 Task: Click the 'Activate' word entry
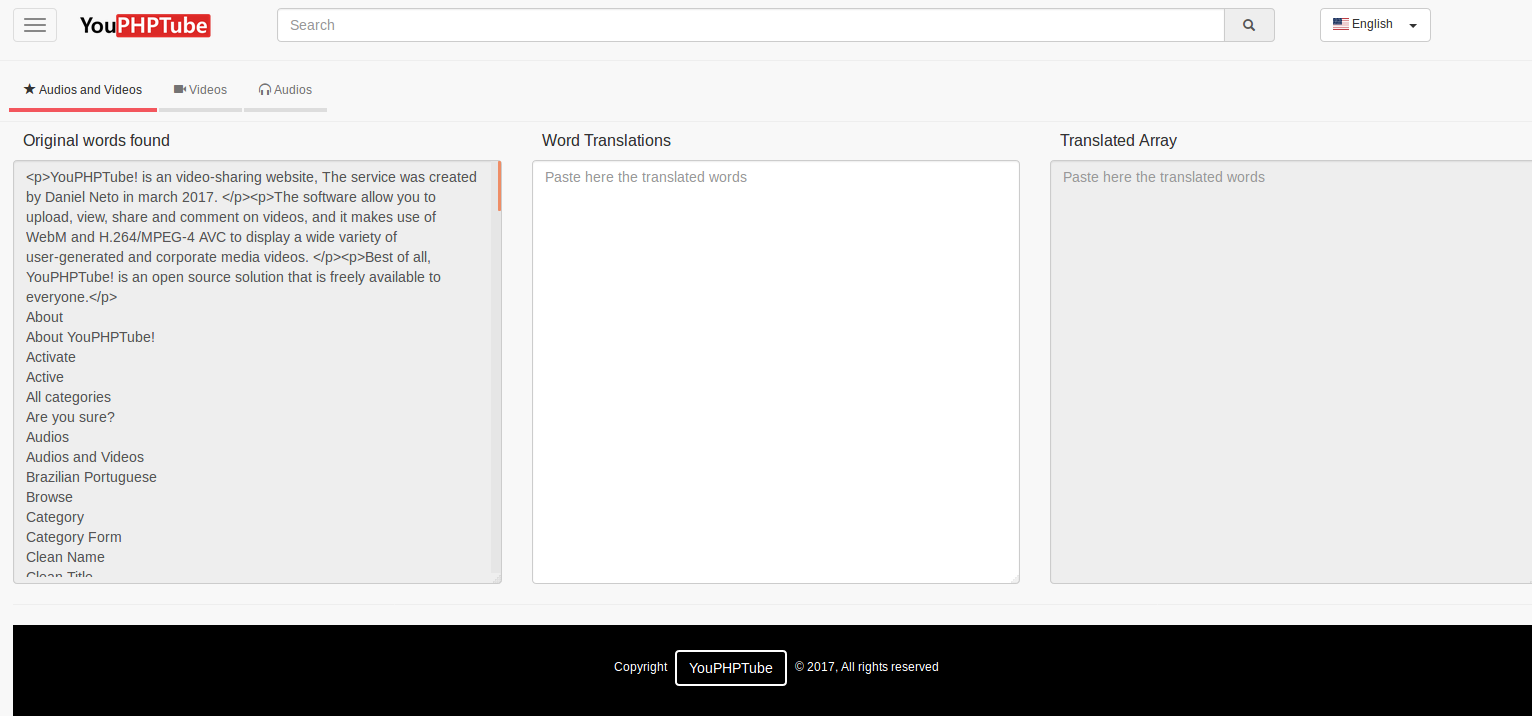click(x=51, y=357)
